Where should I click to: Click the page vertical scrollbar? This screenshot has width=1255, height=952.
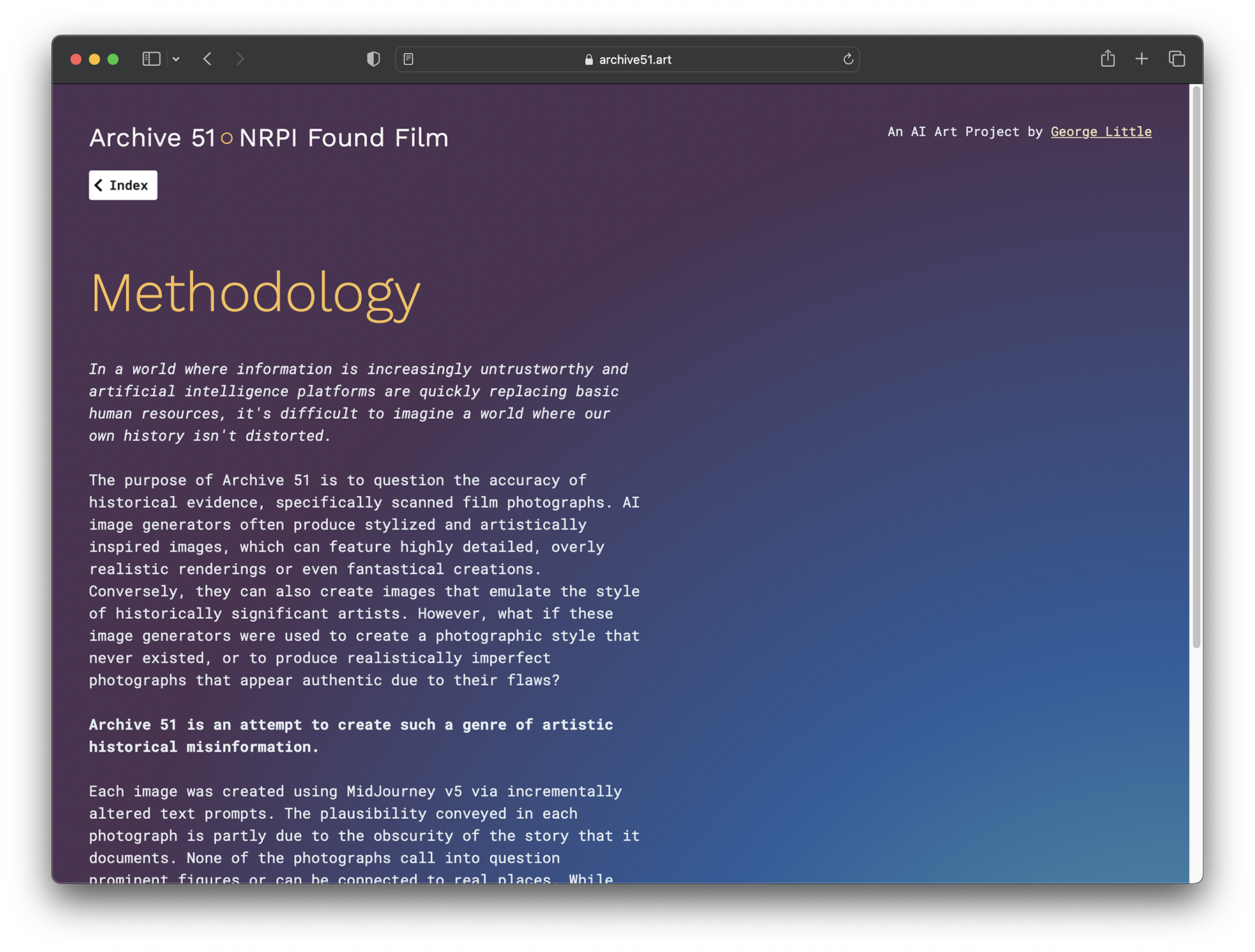point(1196,368)
